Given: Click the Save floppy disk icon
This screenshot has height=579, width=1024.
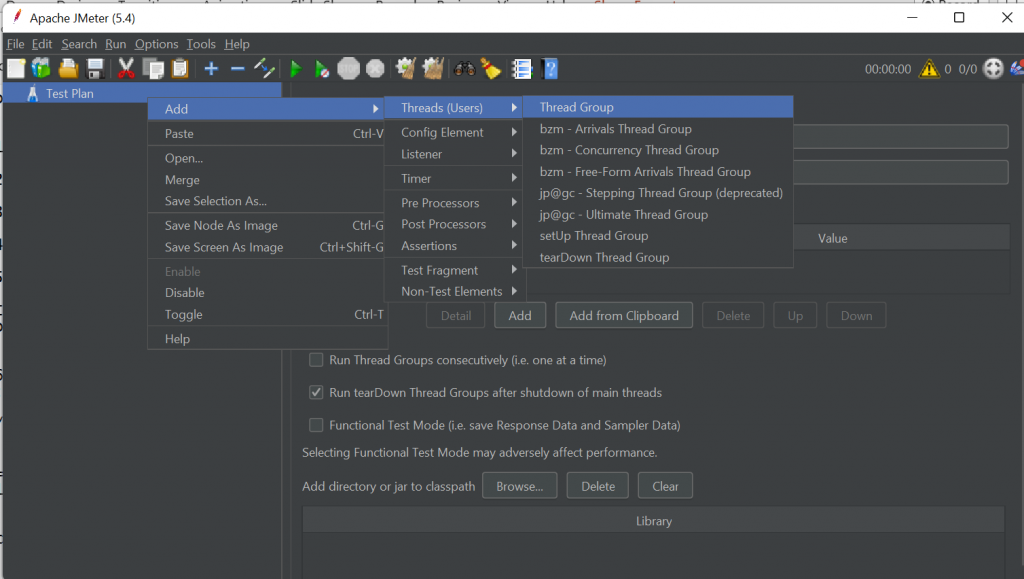Looking at the screenshot, I should click(96, 69).
